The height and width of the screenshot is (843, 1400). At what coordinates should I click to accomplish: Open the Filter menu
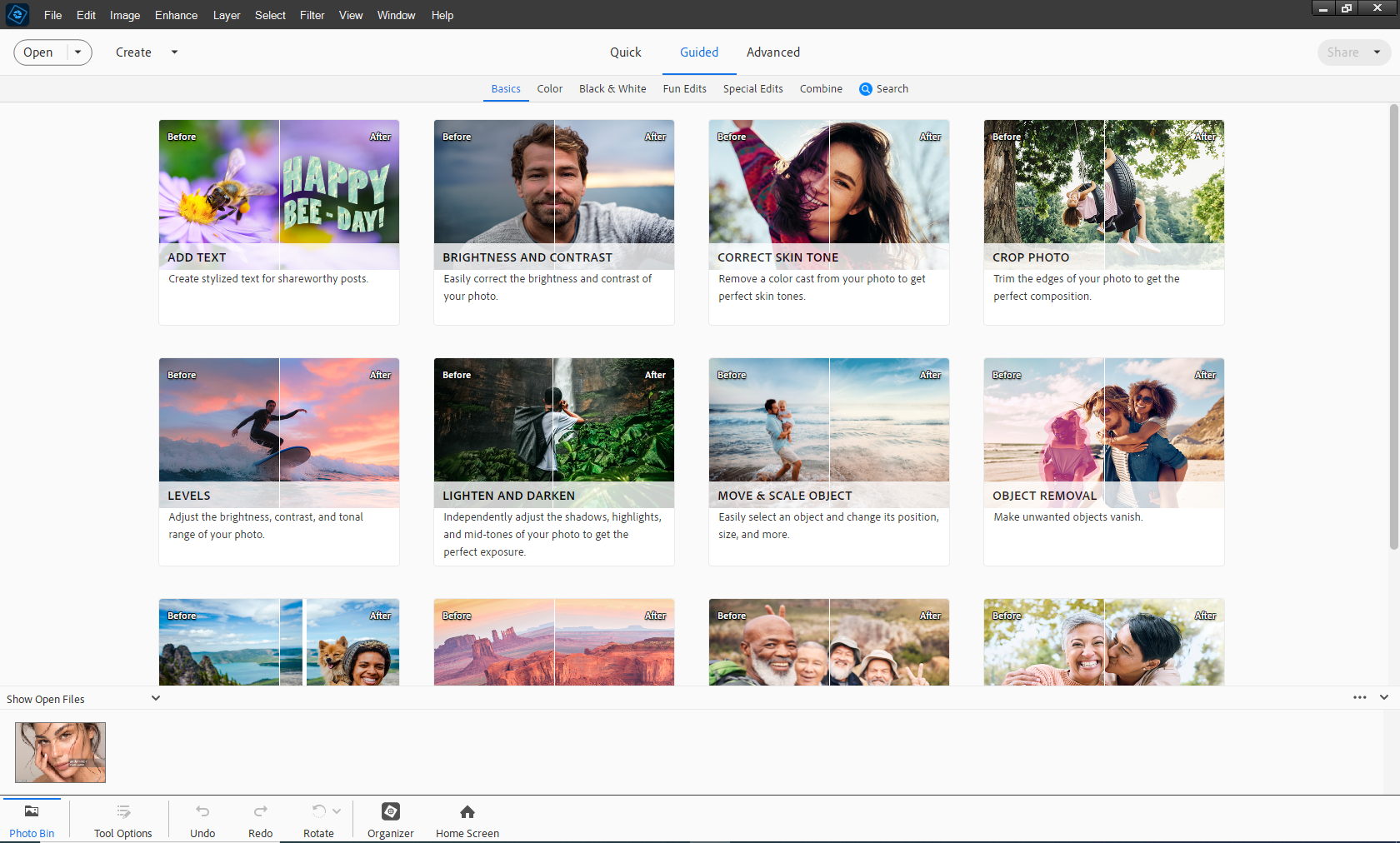[x=312, y=15]
